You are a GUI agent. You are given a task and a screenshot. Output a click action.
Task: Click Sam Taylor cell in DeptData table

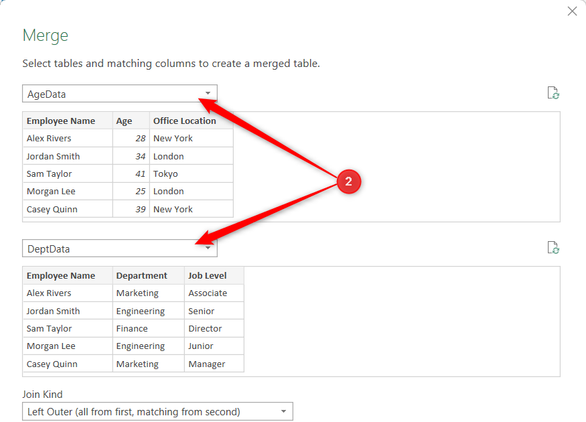67,329
